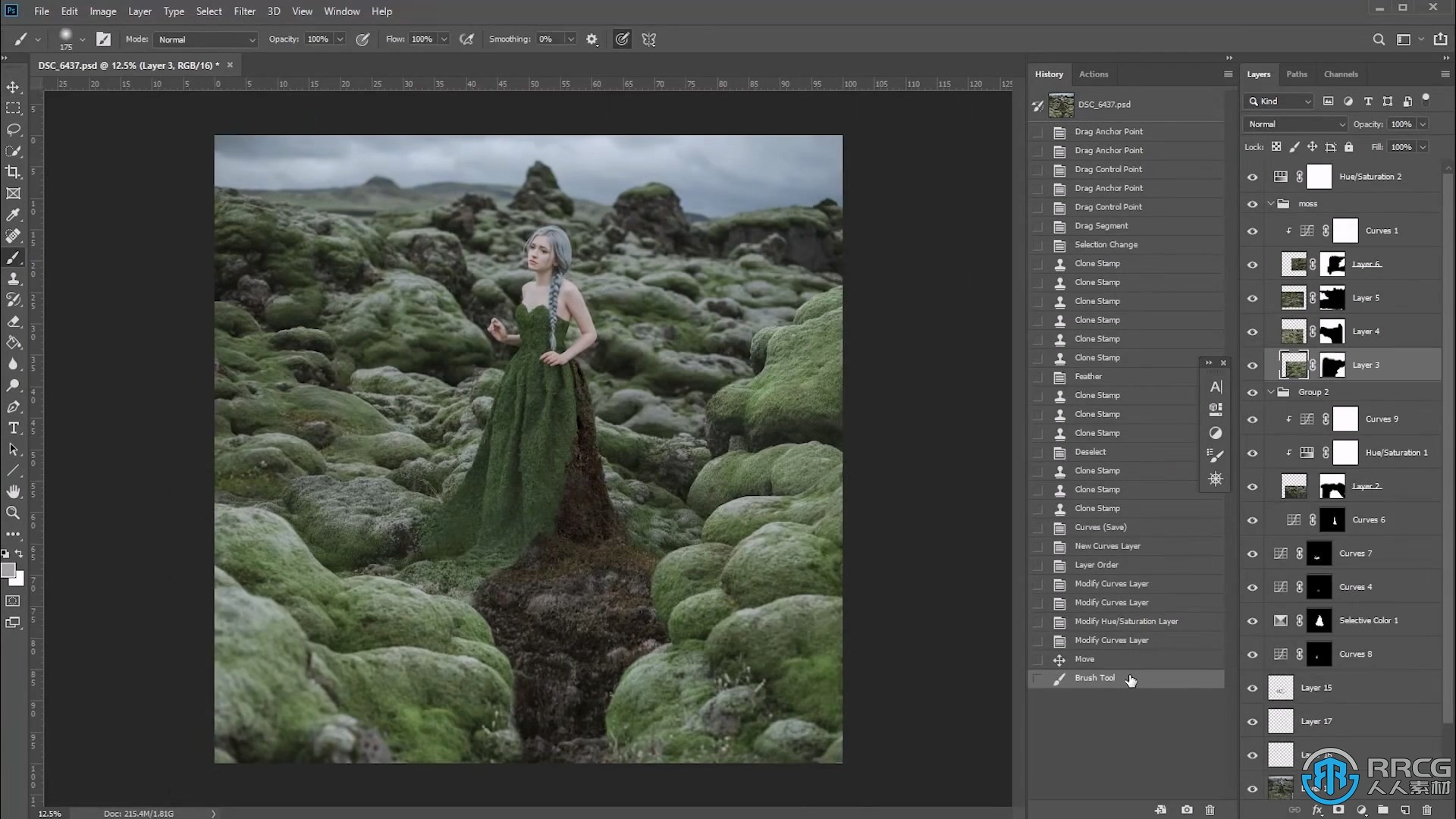Select the Move tool
Screen dimensions: 1456x819
(x=13, y=87)
